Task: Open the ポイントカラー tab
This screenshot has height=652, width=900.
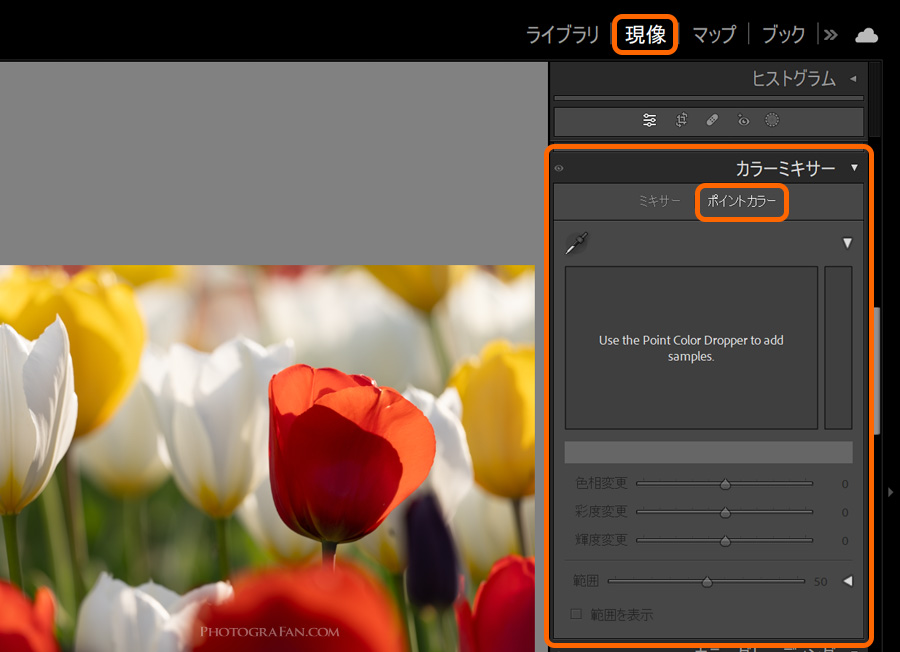Action: (x=741, y=201)
